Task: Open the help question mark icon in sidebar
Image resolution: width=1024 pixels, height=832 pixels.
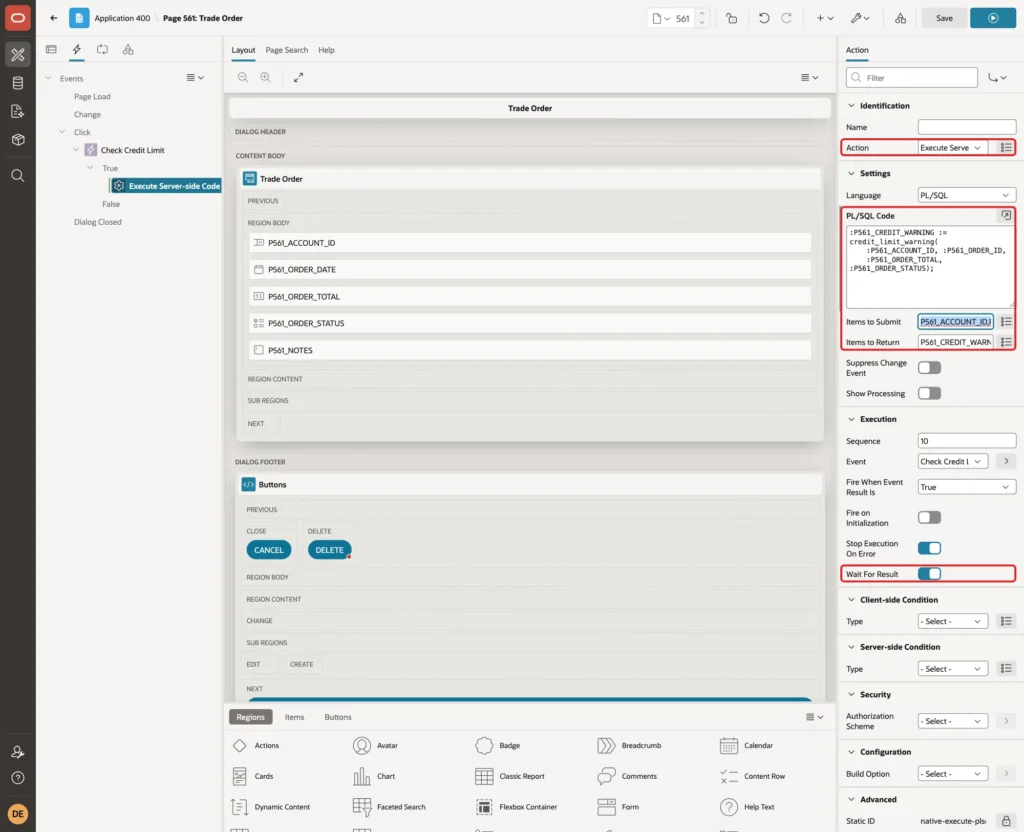Action: click(18, 778)
